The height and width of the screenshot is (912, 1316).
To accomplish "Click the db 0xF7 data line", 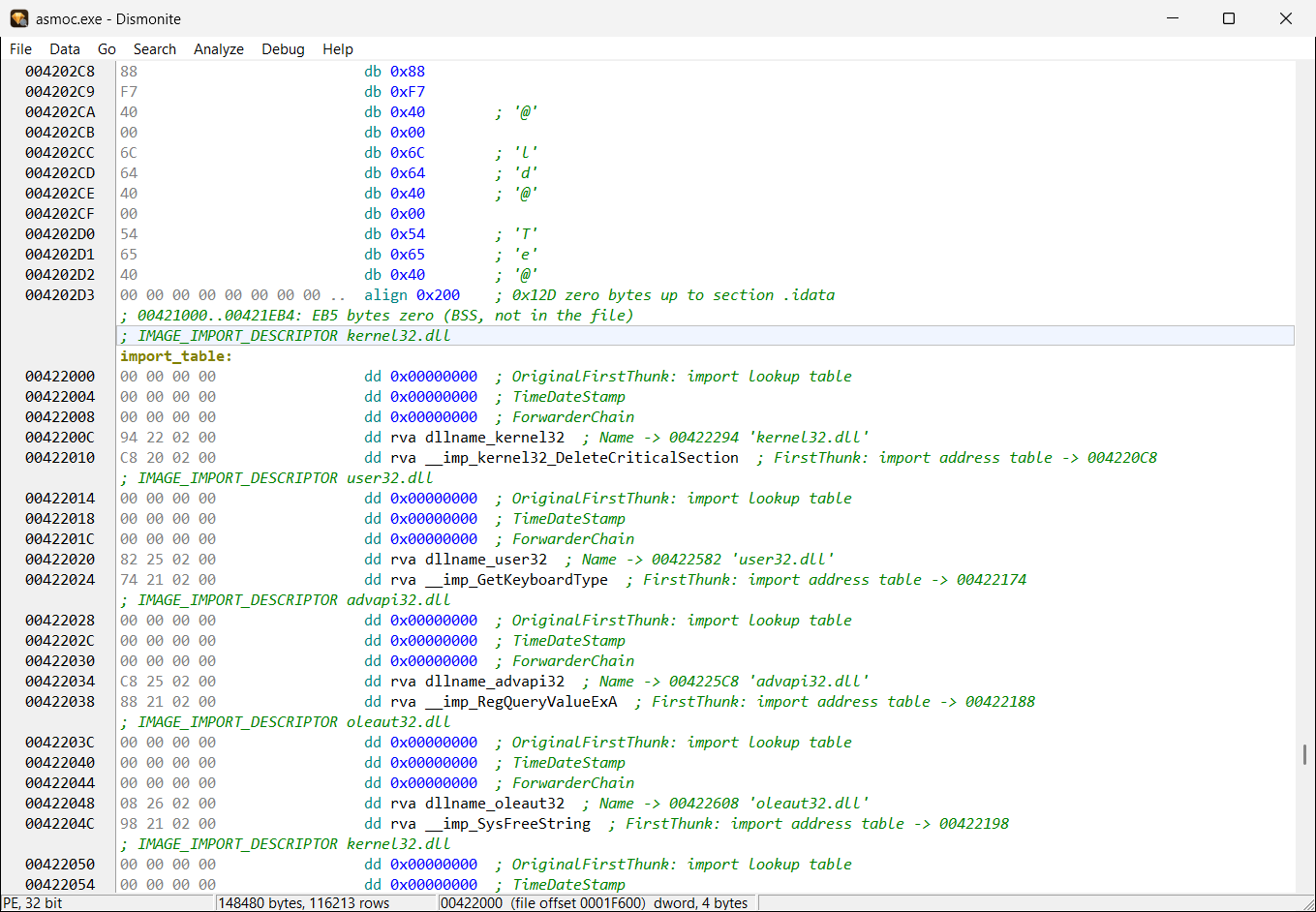I will (x=395, y=92).
